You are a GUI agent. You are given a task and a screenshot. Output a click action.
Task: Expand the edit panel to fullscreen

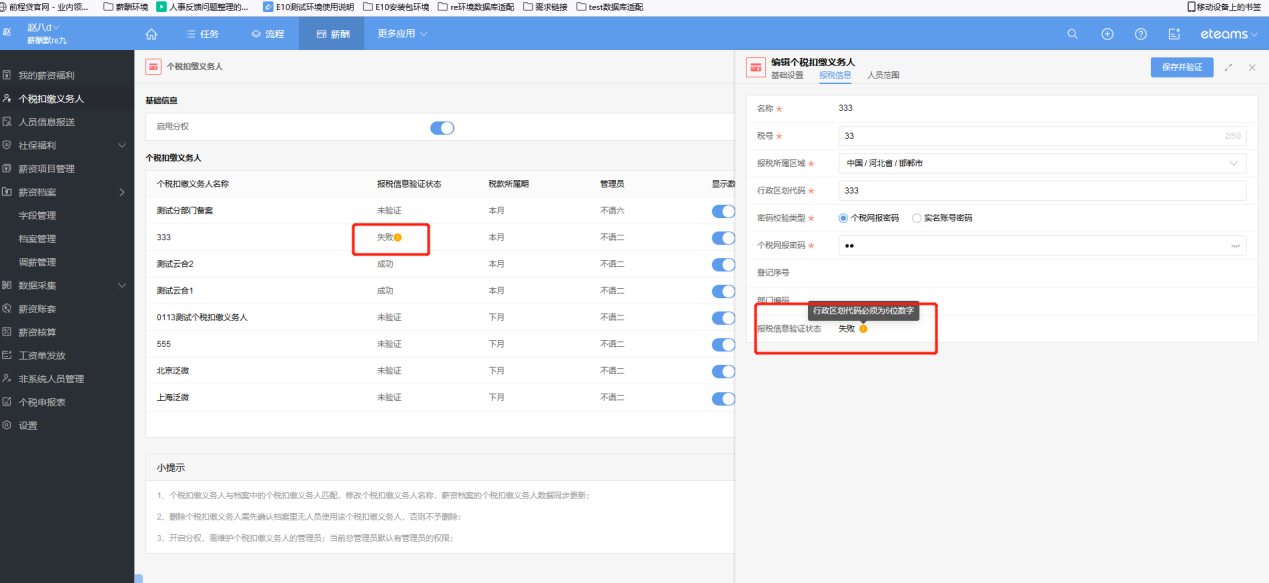(1228, 67)
